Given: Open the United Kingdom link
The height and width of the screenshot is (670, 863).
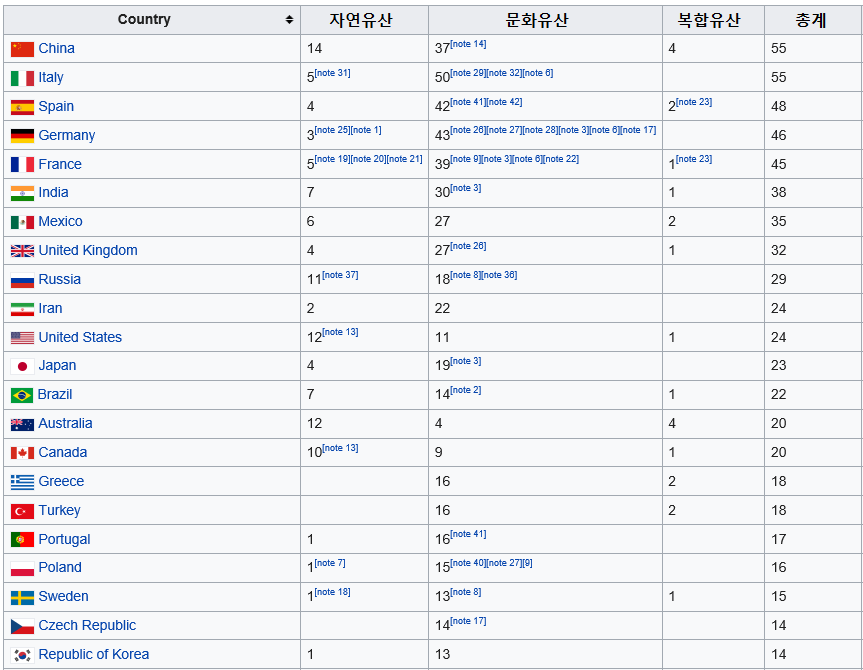Looking at the screenshot, I should tap(88, 250).
